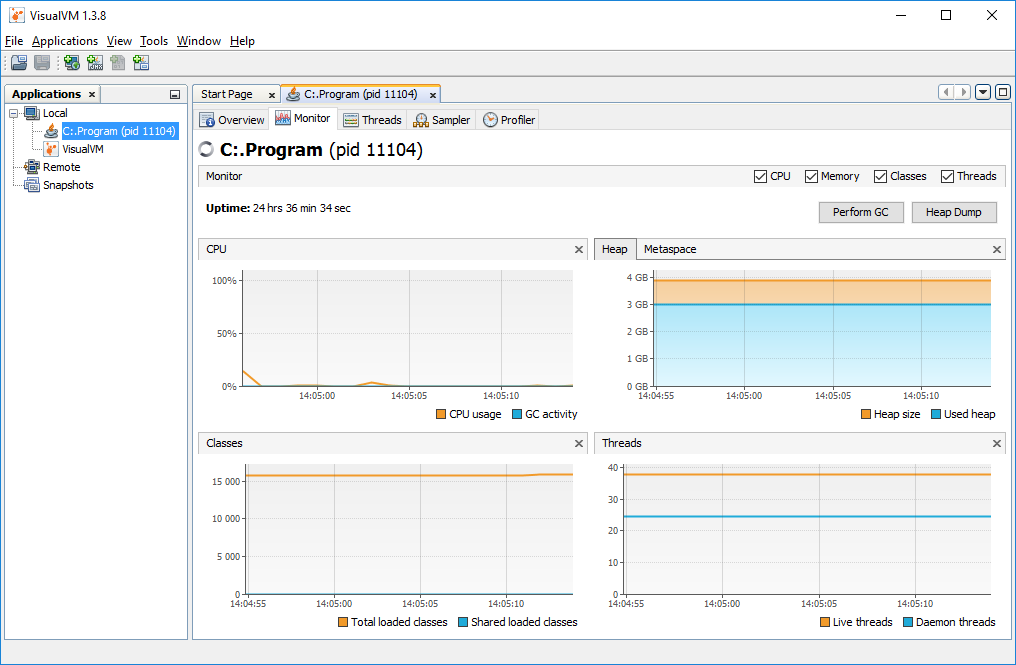1016x665 pixels.
Task: Close the CPU chart panel
Action: point(579,250)
